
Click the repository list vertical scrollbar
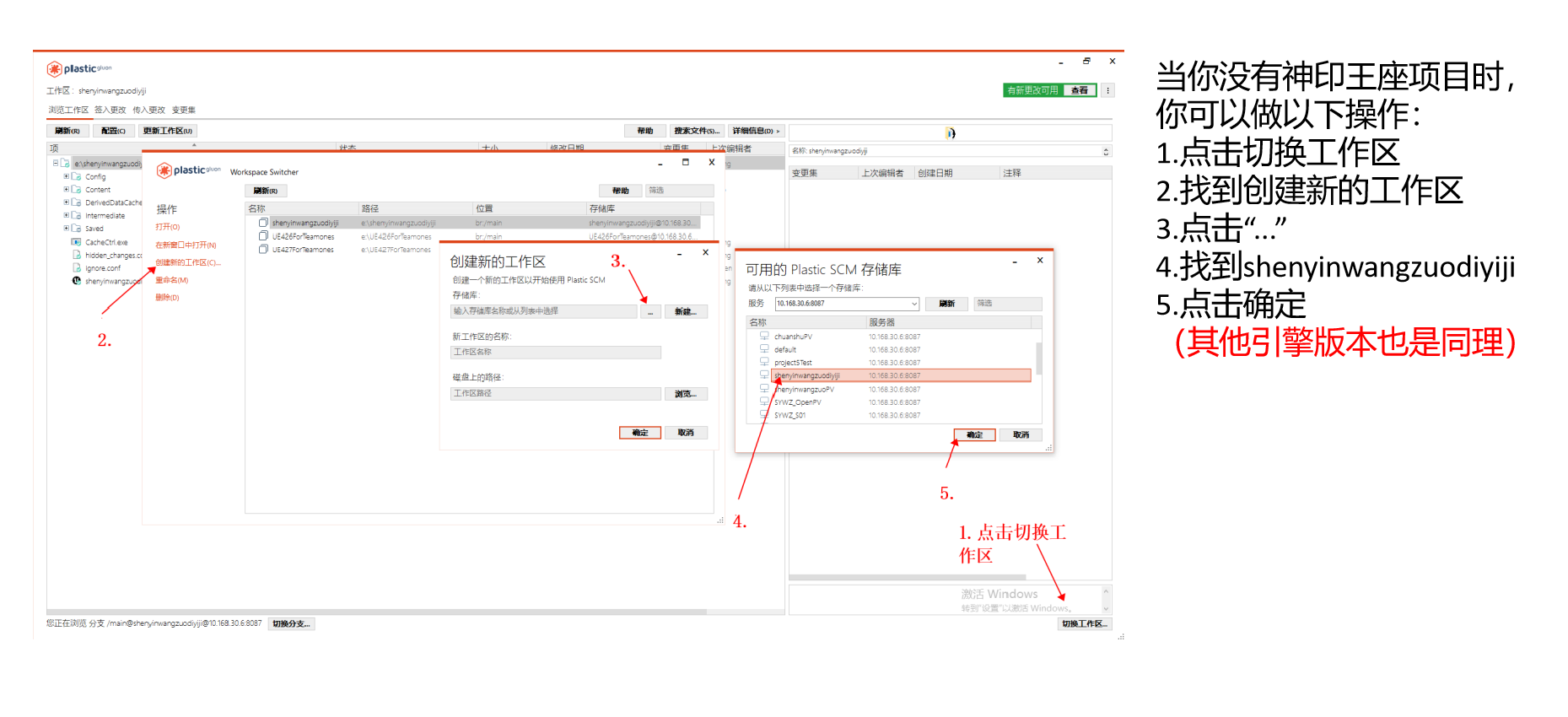pyautogui.click(x=1037, y=358)
